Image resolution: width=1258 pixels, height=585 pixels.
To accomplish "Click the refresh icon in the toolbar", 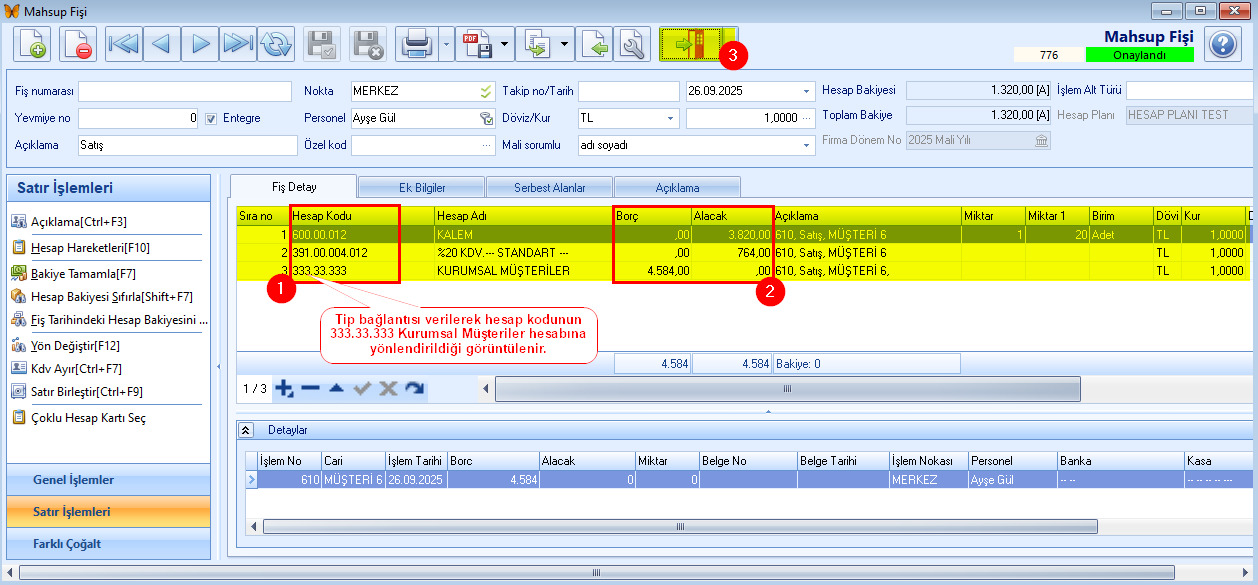I will pos(275,44).
